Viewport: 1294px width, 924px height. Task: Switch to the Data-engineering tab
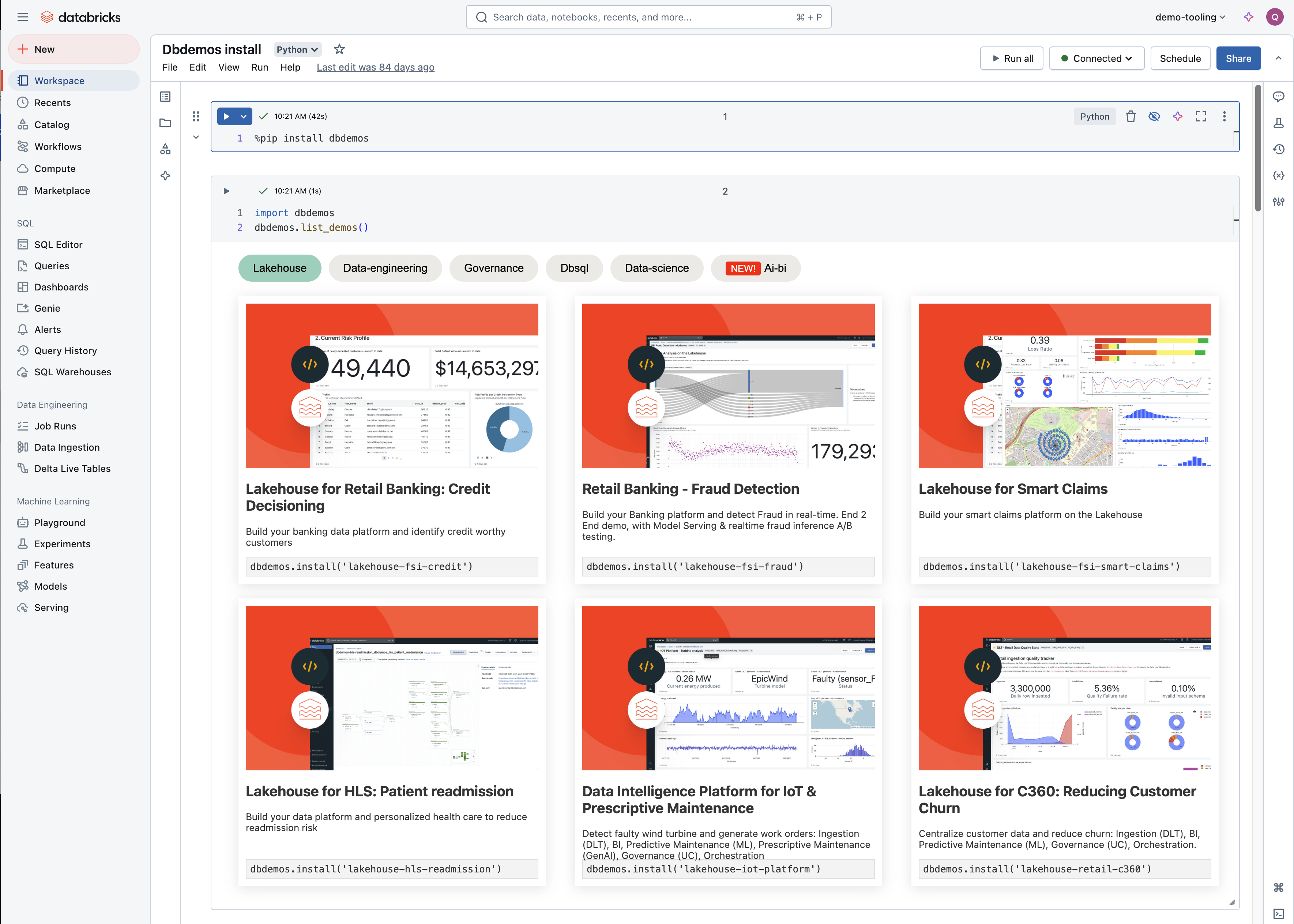click(x=385, y=268)
